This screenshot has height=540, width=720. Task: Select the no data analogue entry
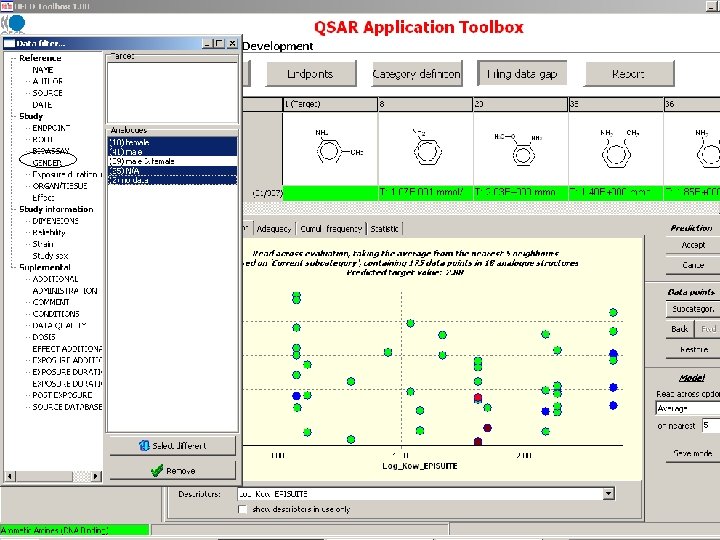[172, 180]
